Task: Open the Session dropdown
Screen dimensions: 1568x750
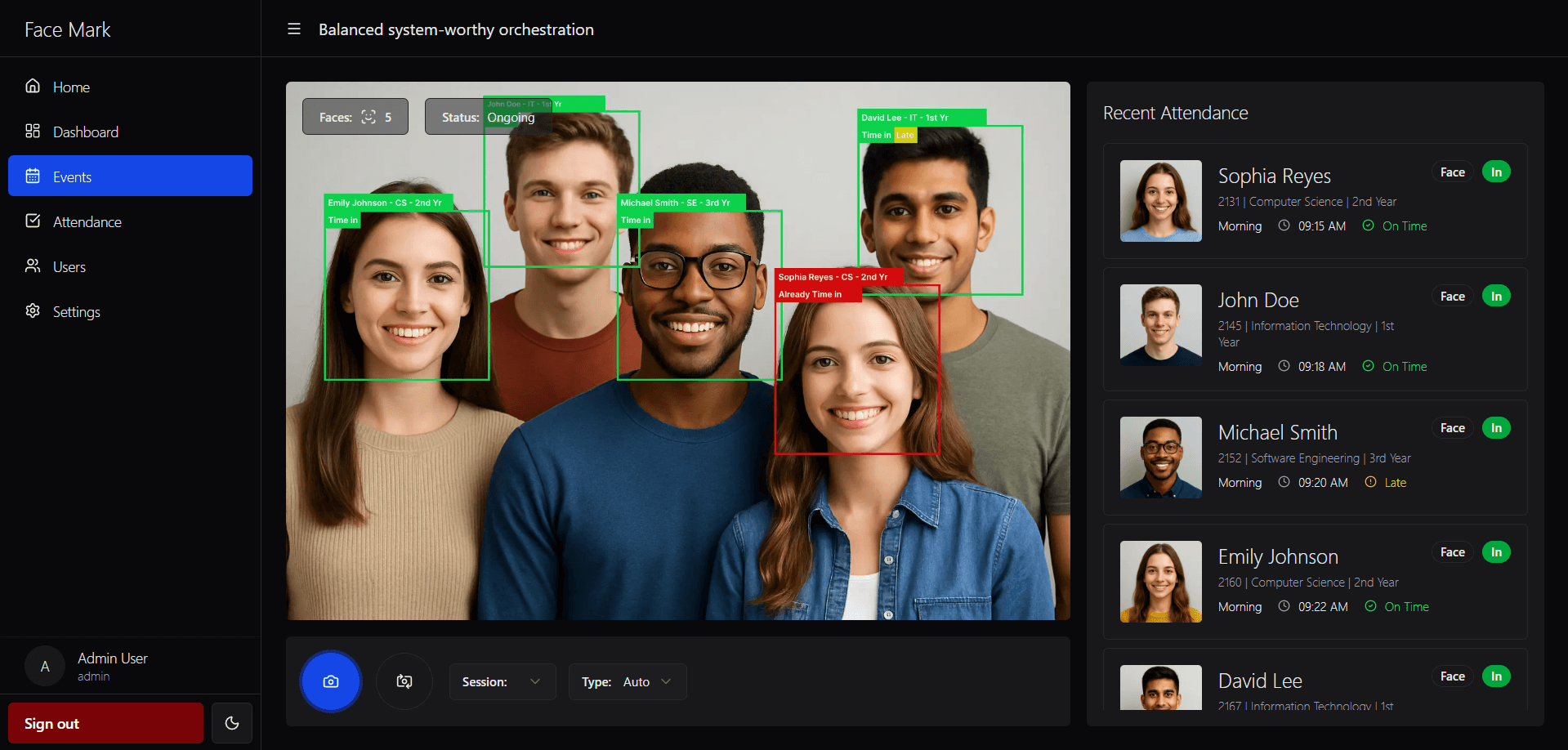Action: (502, 681)
